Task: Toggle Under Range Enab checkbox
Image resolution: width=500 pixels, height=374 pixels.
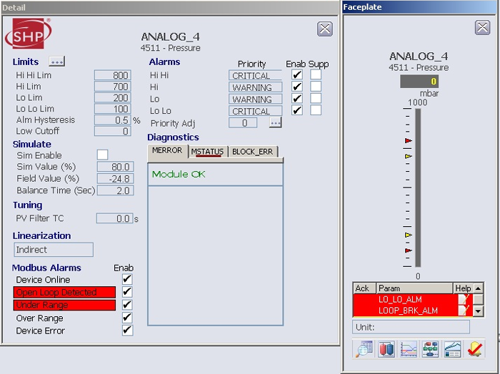Action: tap(127, 305)
